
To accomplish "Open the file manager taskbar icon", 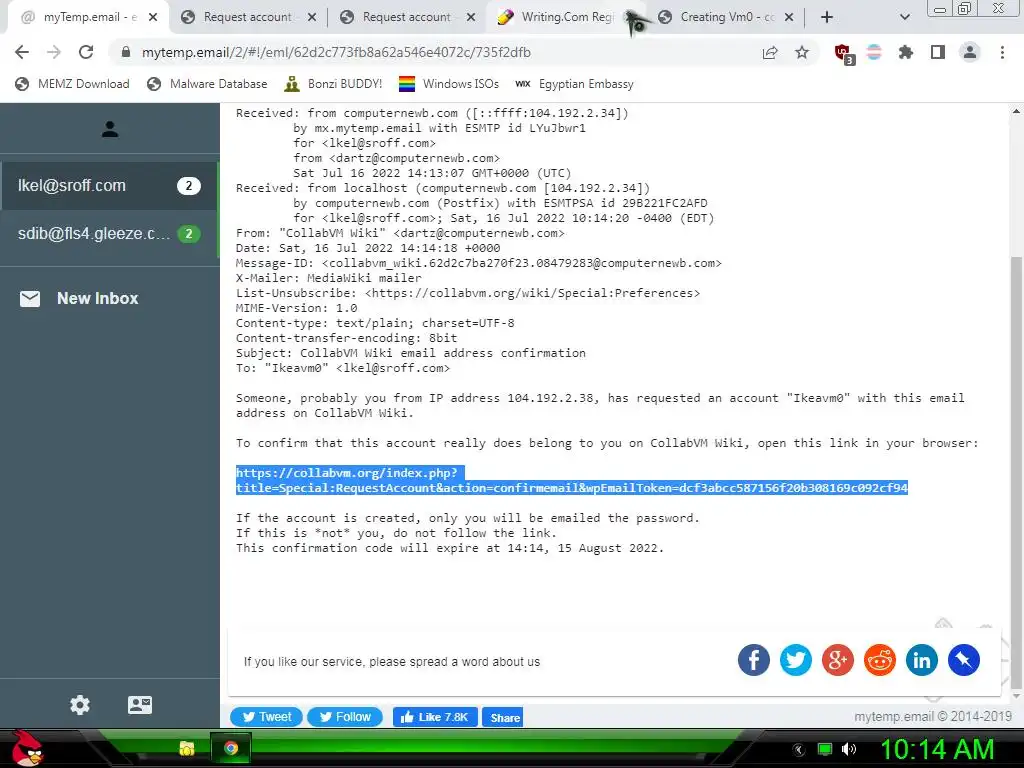I will tap(187, 748).
